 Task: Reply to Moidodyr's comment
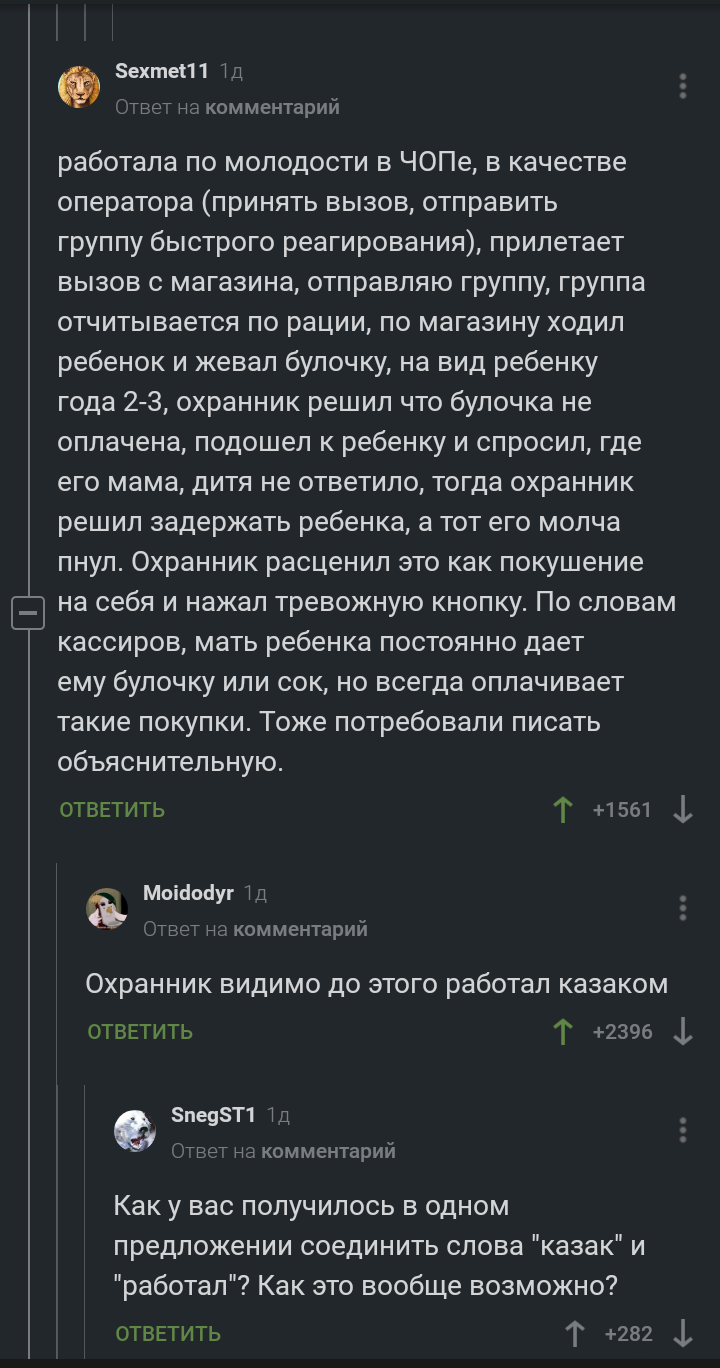tap(140, 1032)
